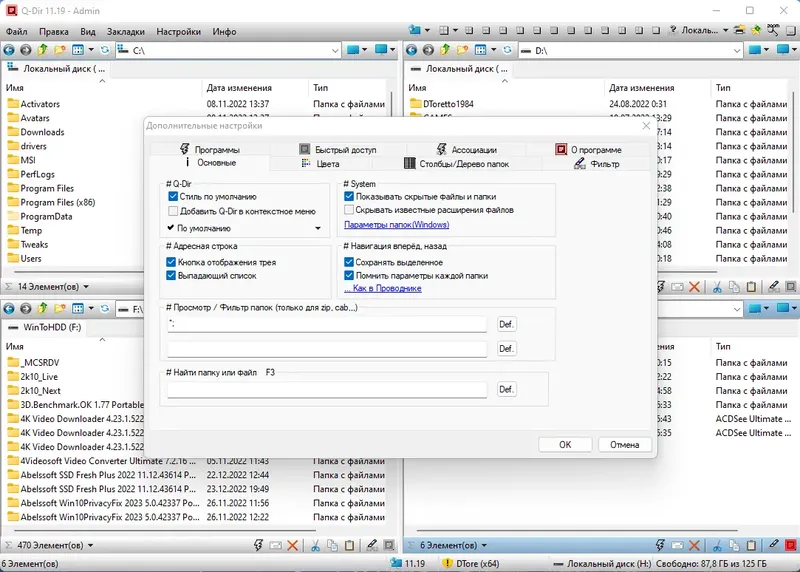Open the 'Локаль...' language dropdown
This screenshot has height=572, width=800.
pyautogui.click(x=725, y=30)
